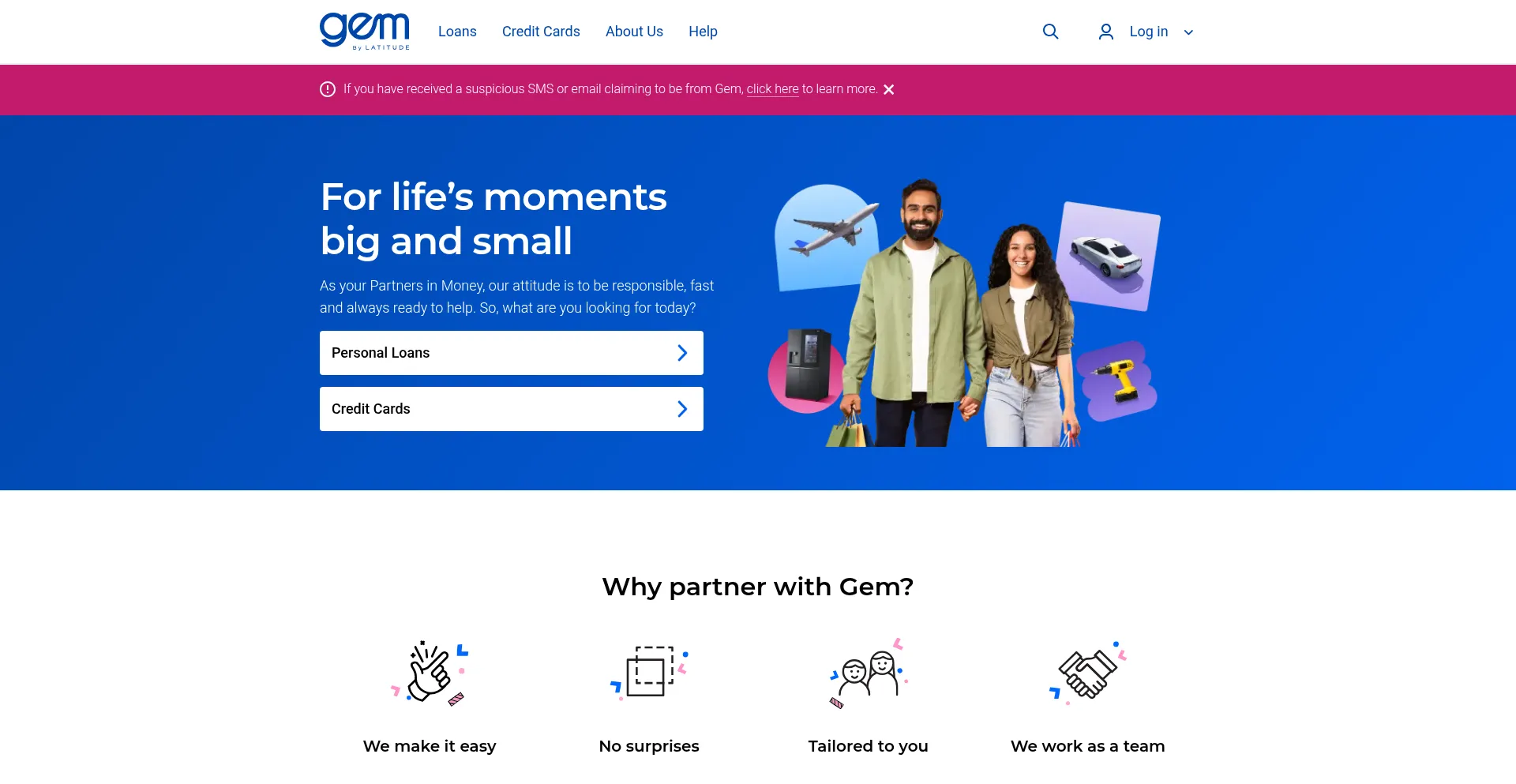
Task: Click the alert exclamation icon in banner
Action: pos(328,89)
